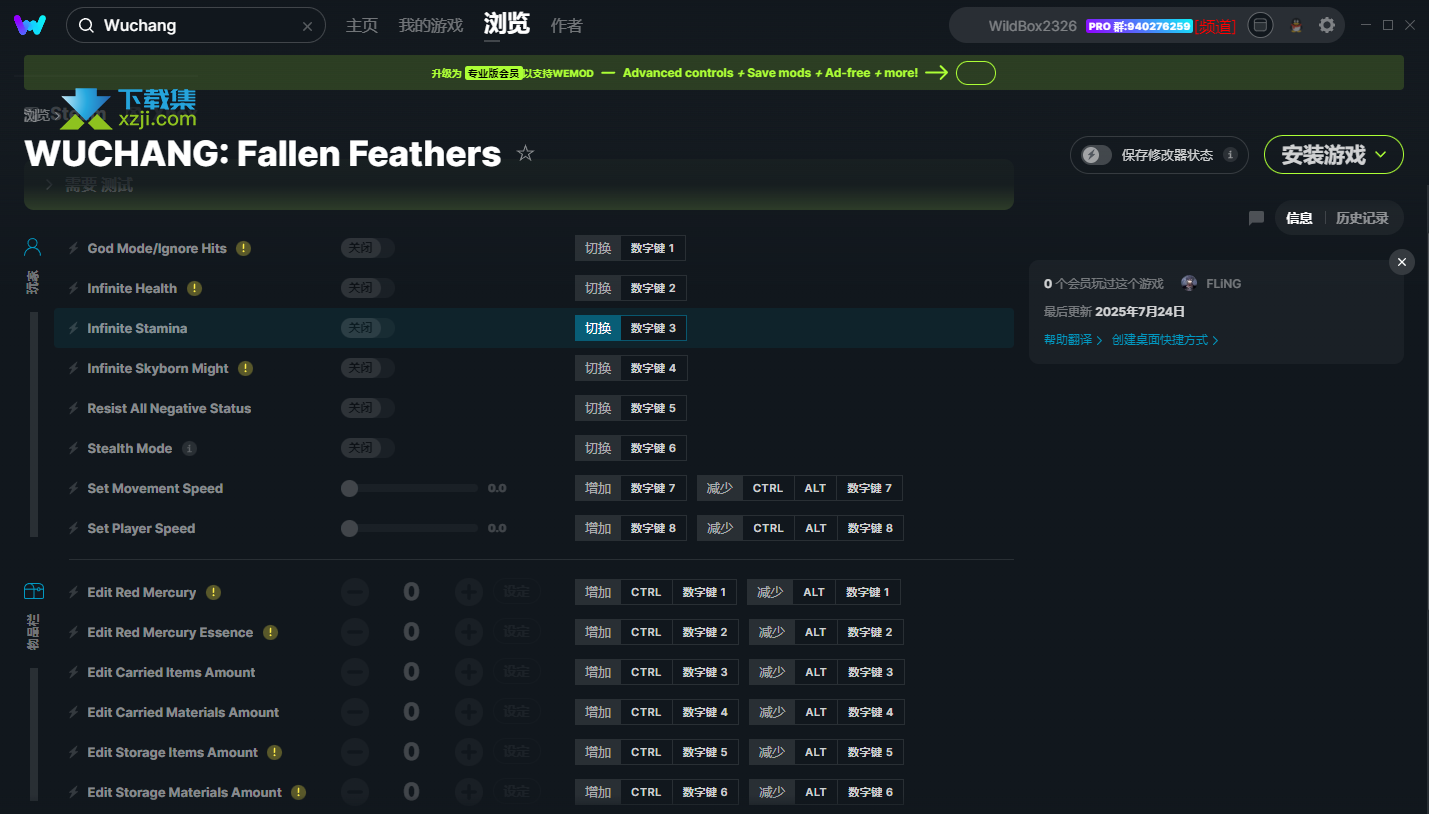Click the pro upgrade banner button
Screen dimensions: 1429x814
point(976,73)
